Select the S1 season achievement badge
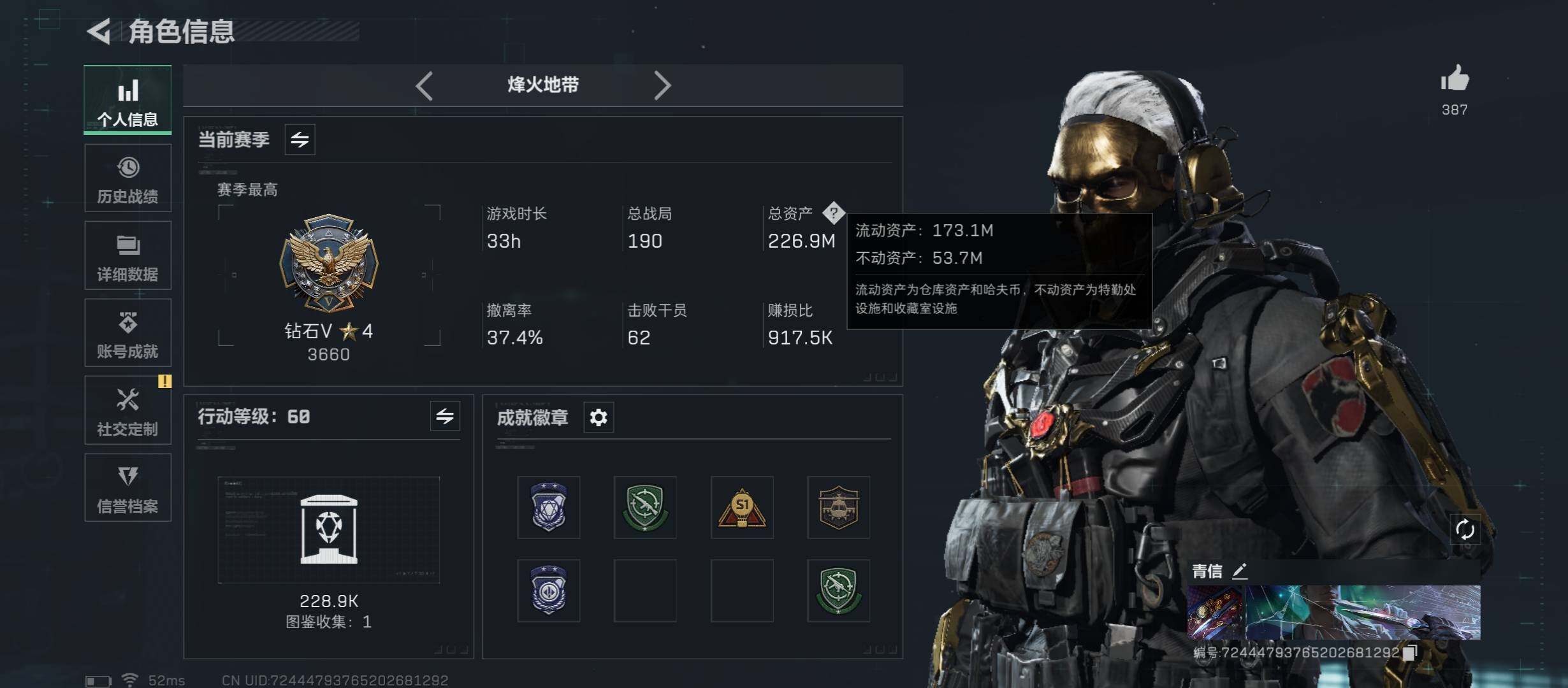This screenshot has height=688, width=1568. 742,507
